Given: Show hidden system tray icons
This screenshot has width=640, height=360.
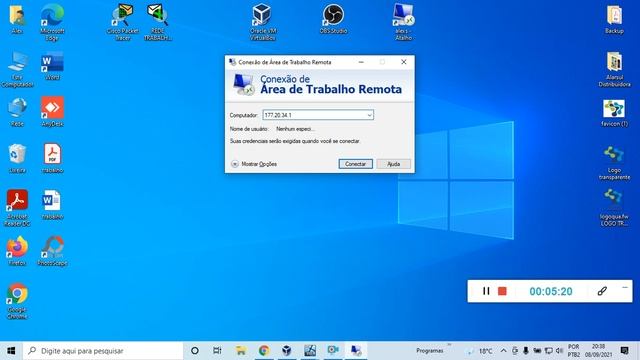Looking at the screenshot, I should 503,350.
